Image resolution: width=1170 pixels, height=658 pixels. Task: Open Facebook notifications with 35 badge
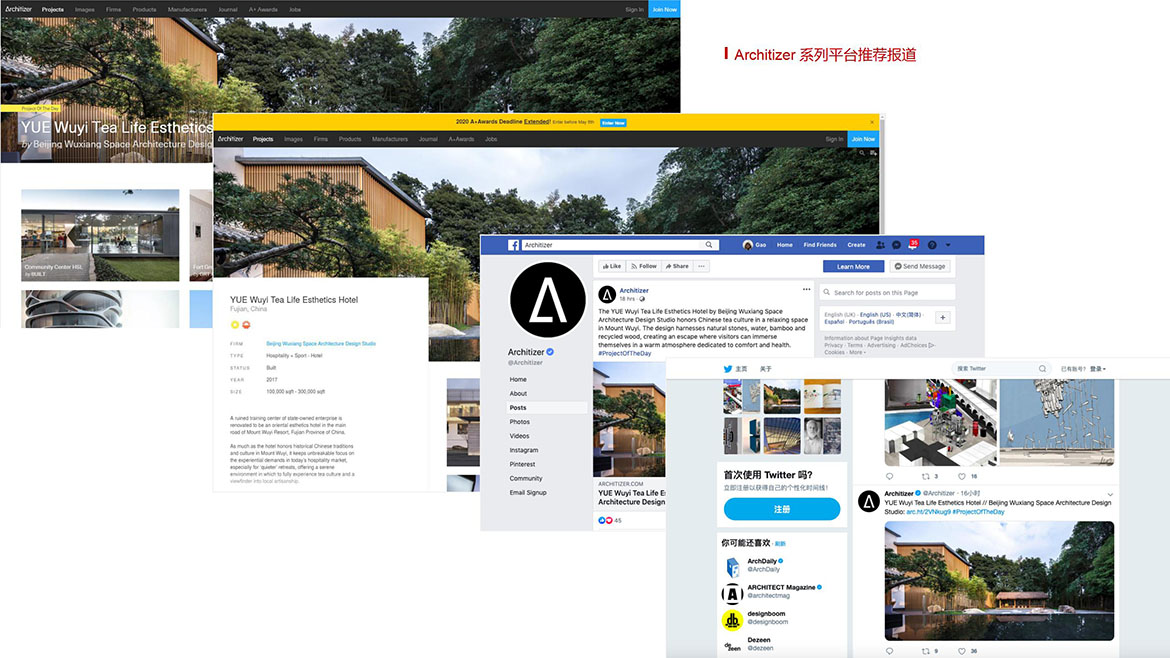[x=913, y=244]
